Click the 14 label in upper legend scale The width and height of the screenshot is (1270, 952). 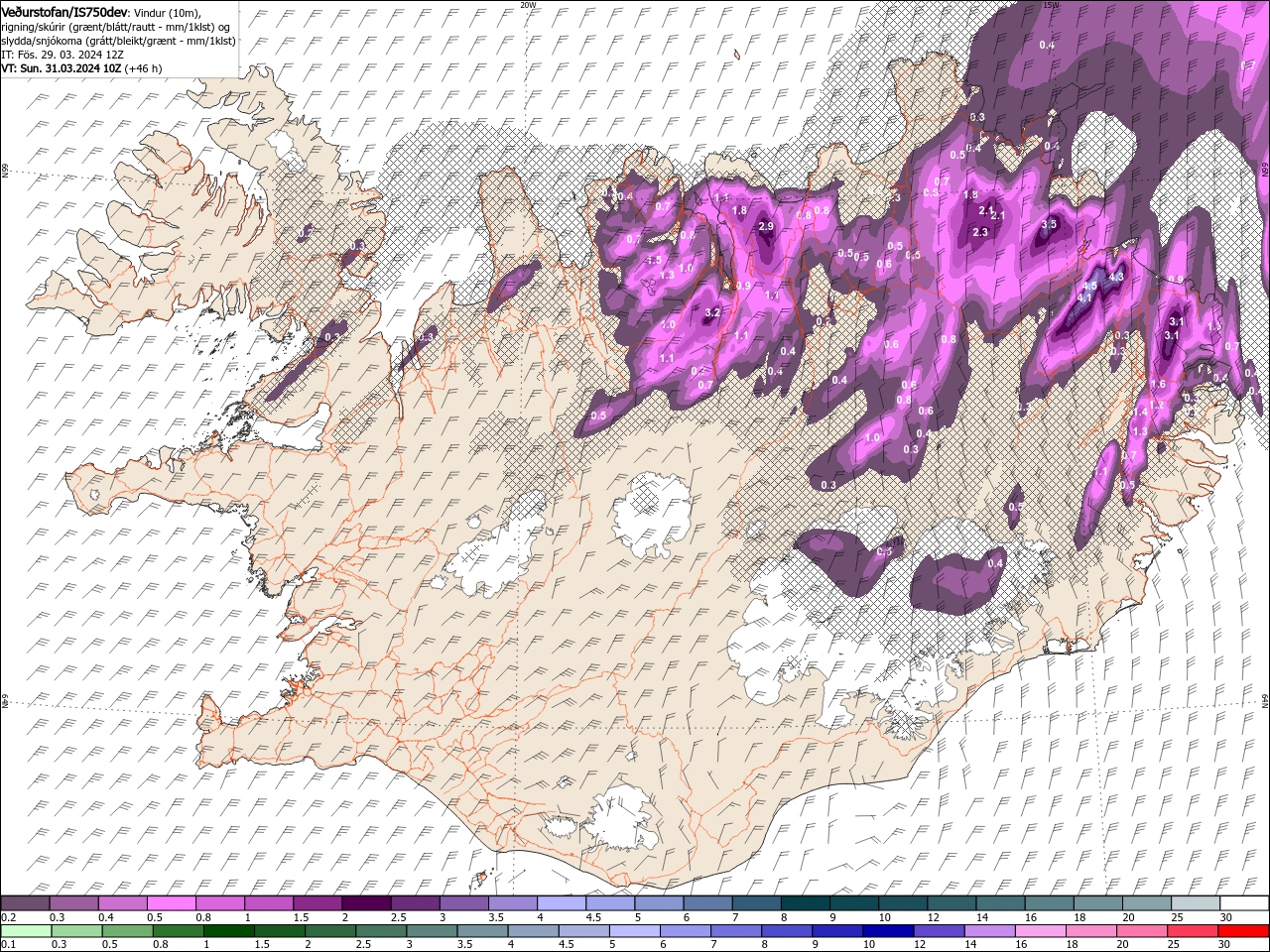point(982,917)
